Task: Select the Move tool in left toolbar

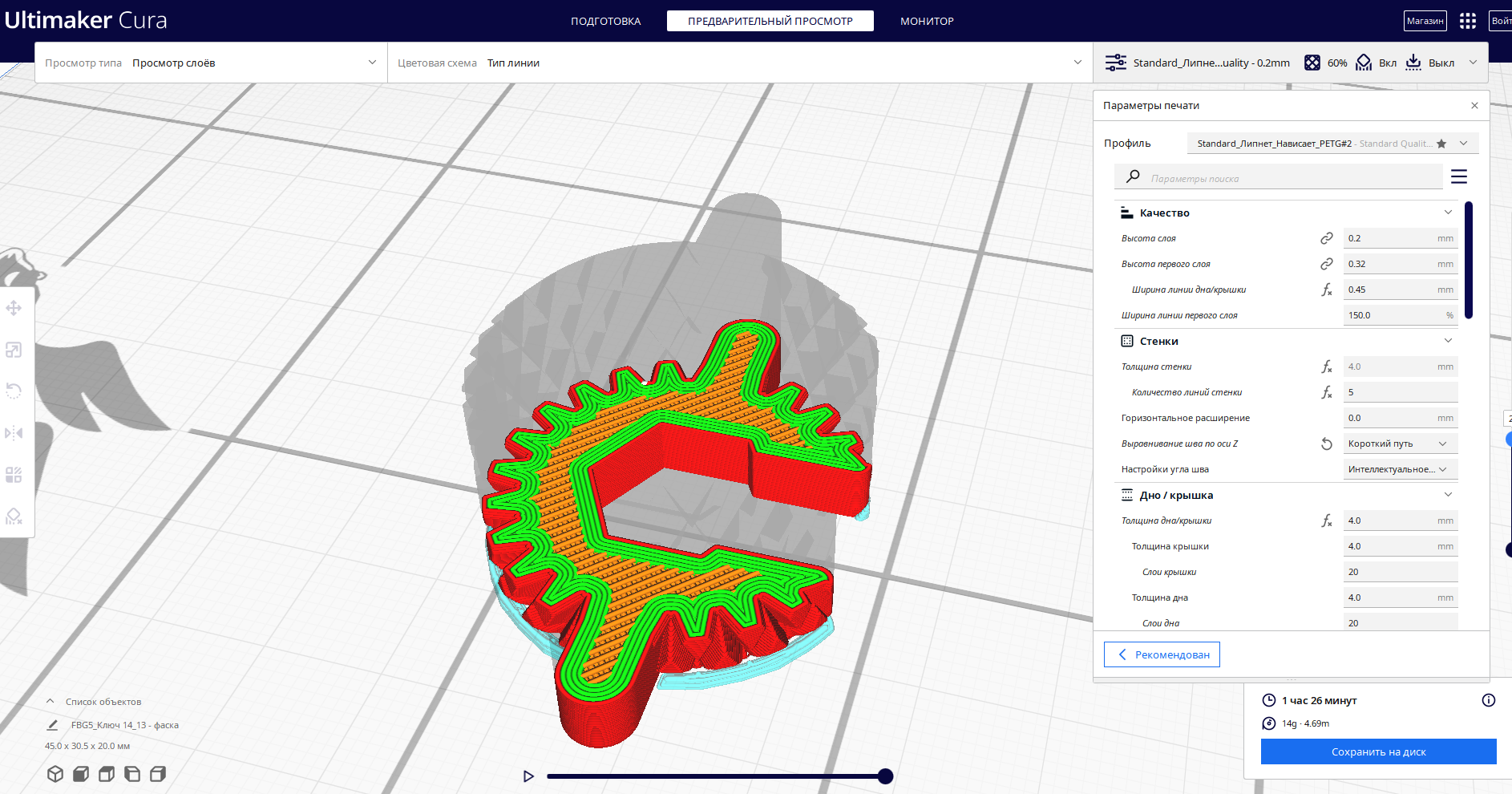Action: [x=14, y=308]
